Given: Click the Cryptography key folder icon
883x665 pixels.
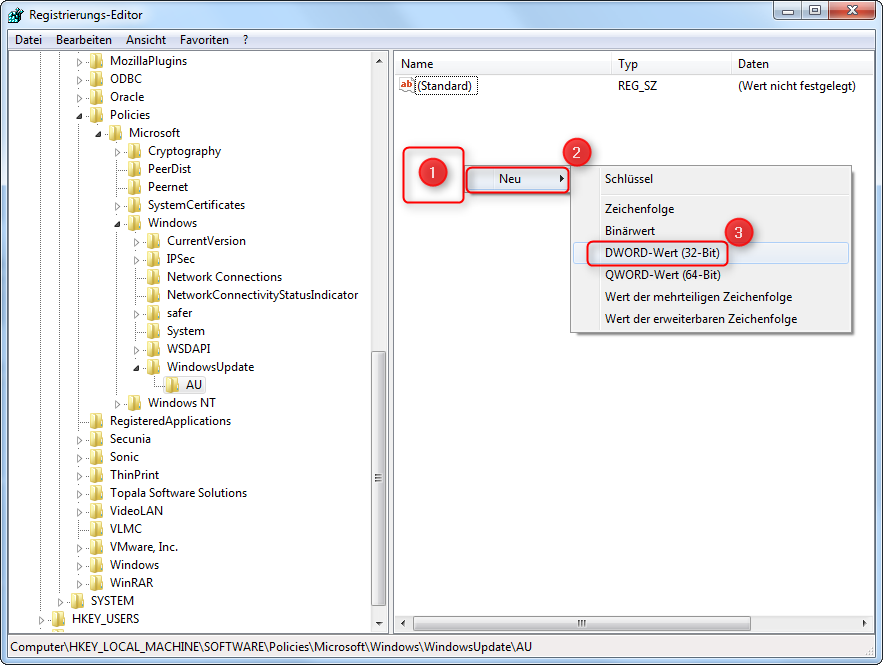Looking at the screenshot, I should click(x=135, y=150).
